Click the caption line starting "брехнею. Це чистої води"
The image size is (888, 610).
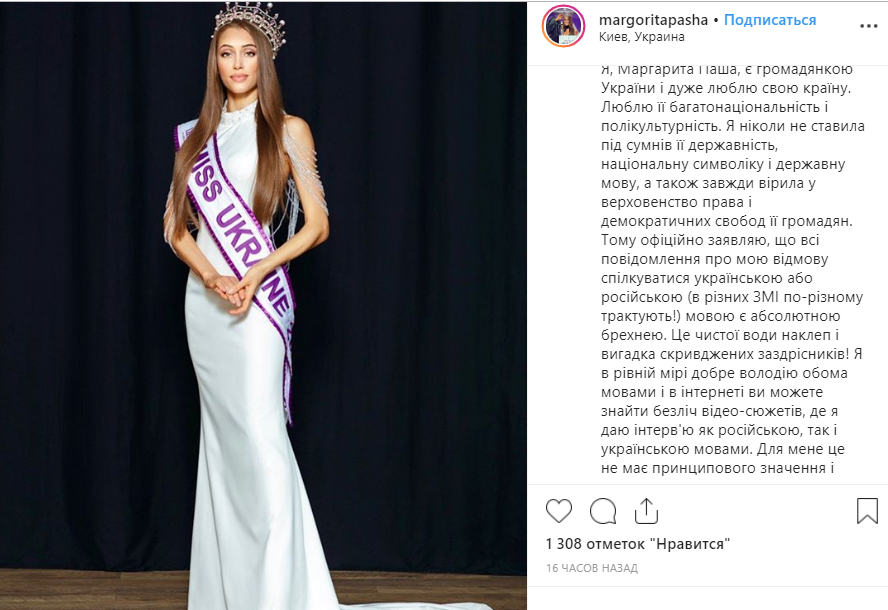[719, 335]
